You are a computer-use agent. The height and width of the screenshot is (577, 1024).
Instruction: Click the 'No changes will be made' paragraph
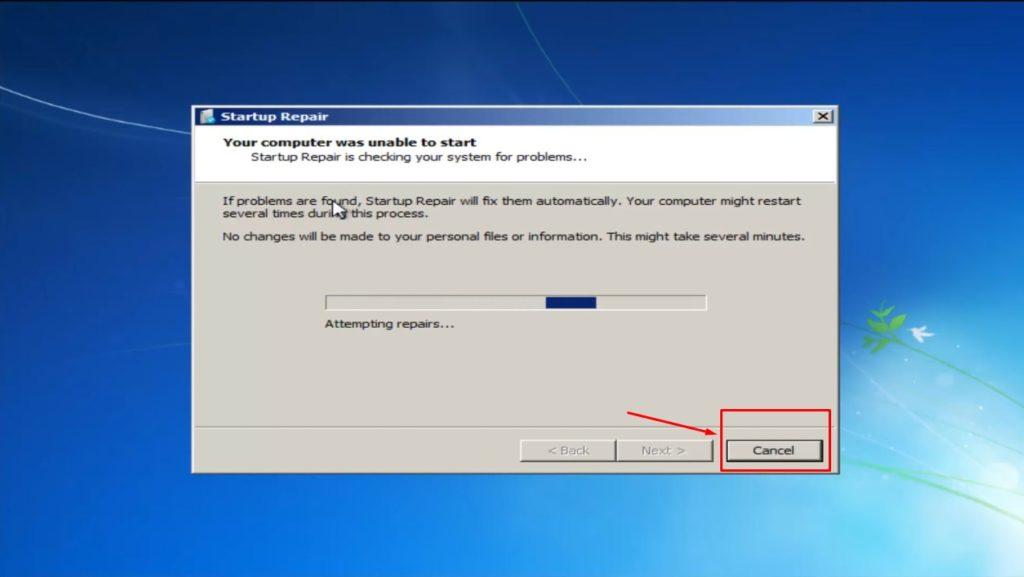pyautogui.click(x=513, y=236)
